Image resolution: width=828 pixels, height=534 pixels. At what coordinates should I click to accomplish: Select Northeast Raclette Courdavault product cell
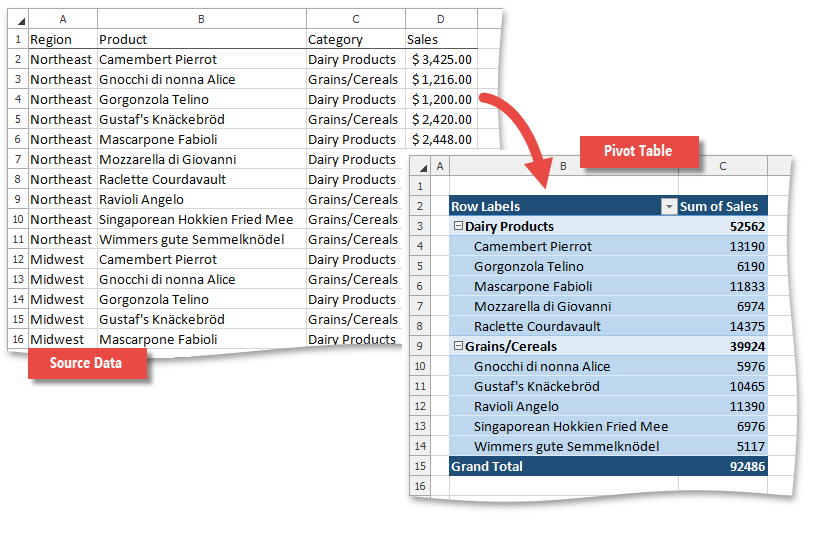pos(202,180)
